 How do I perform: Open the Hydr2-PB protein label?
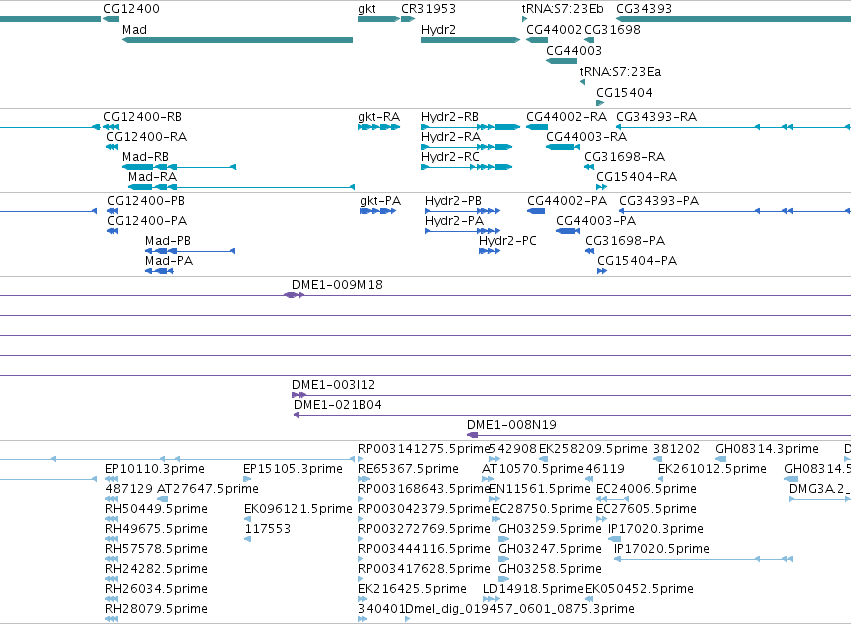453,201
